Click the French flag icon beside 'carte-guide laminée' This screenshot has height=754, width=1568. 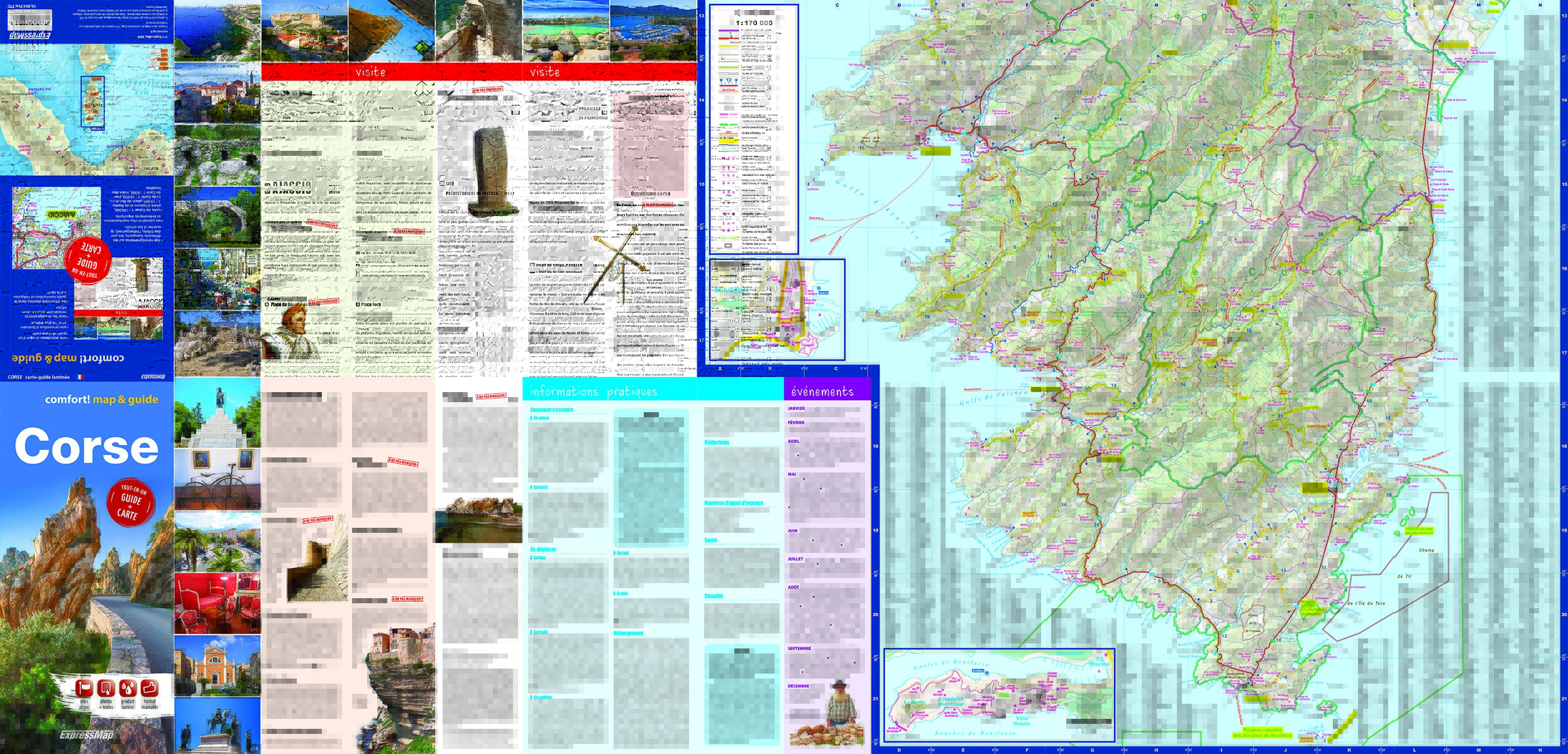tap(80, 377)
